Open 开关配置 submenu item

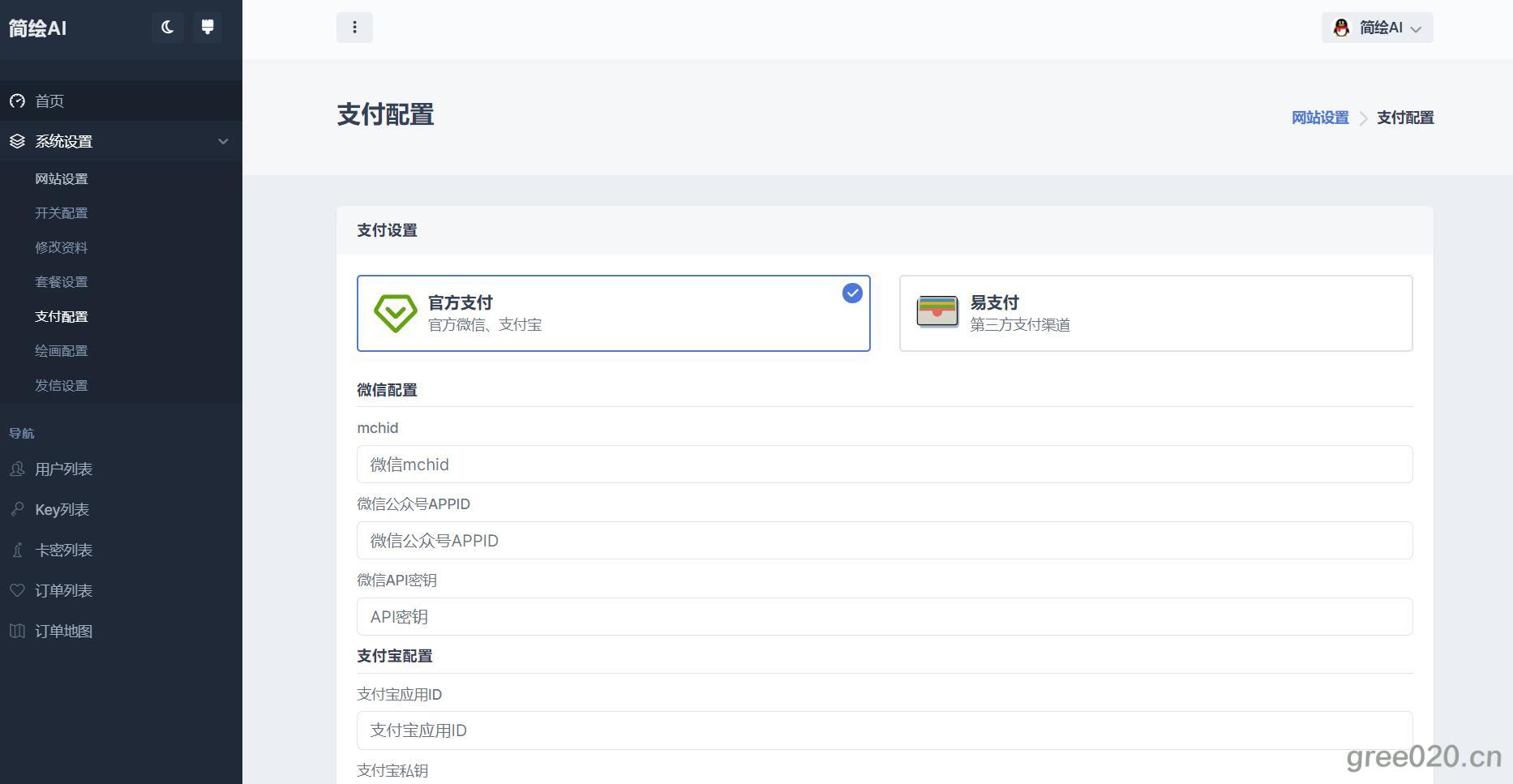(x=62, y=213)
